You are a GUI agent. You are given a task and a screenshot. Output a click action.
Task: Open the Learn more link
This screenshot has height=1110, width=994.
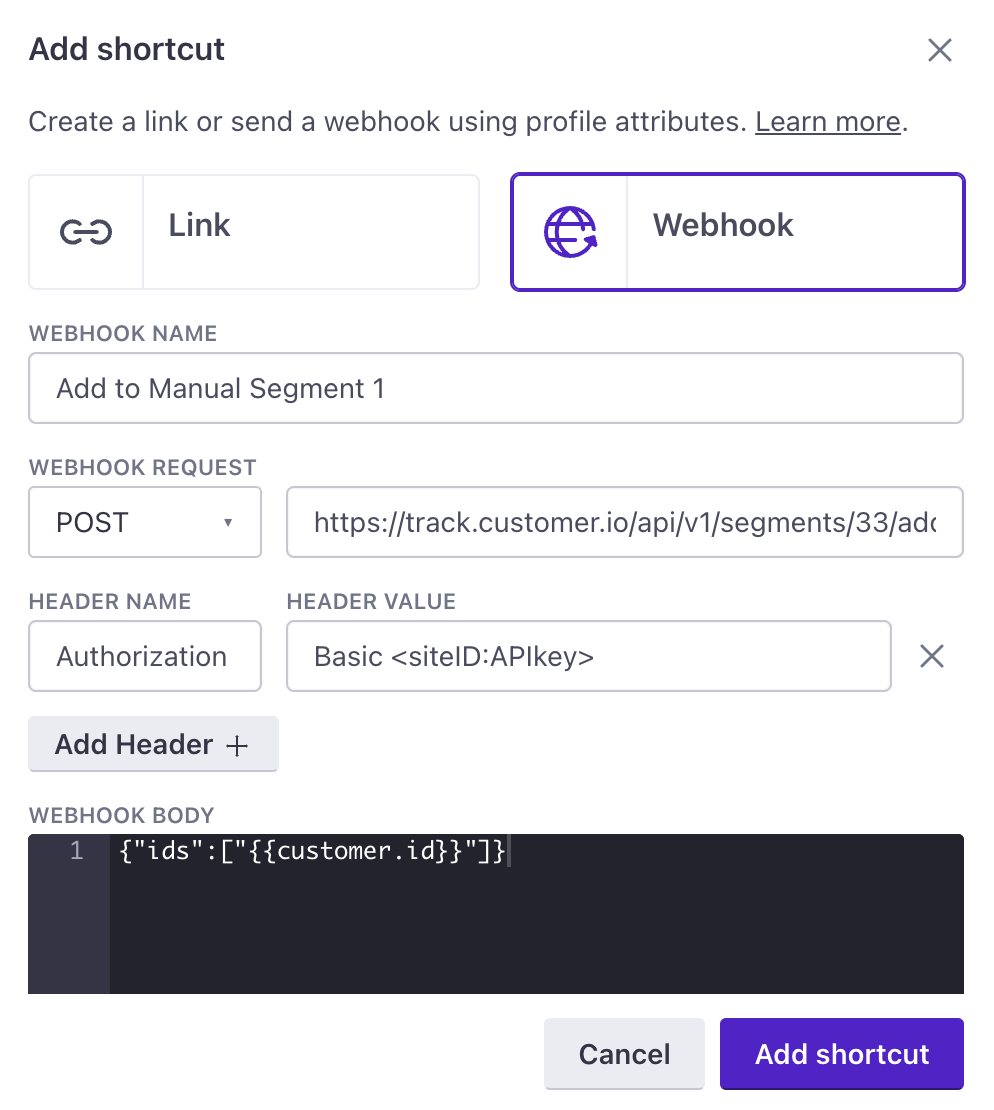click(828, 122)
